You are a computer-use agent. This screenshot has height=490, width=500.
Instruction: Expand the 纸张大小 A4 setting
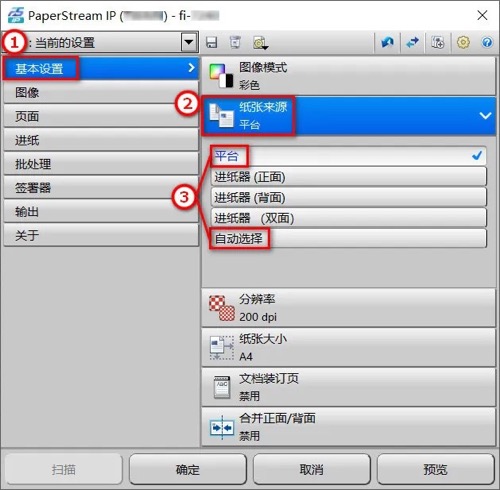pyautogui.click(x=349, y=348)
